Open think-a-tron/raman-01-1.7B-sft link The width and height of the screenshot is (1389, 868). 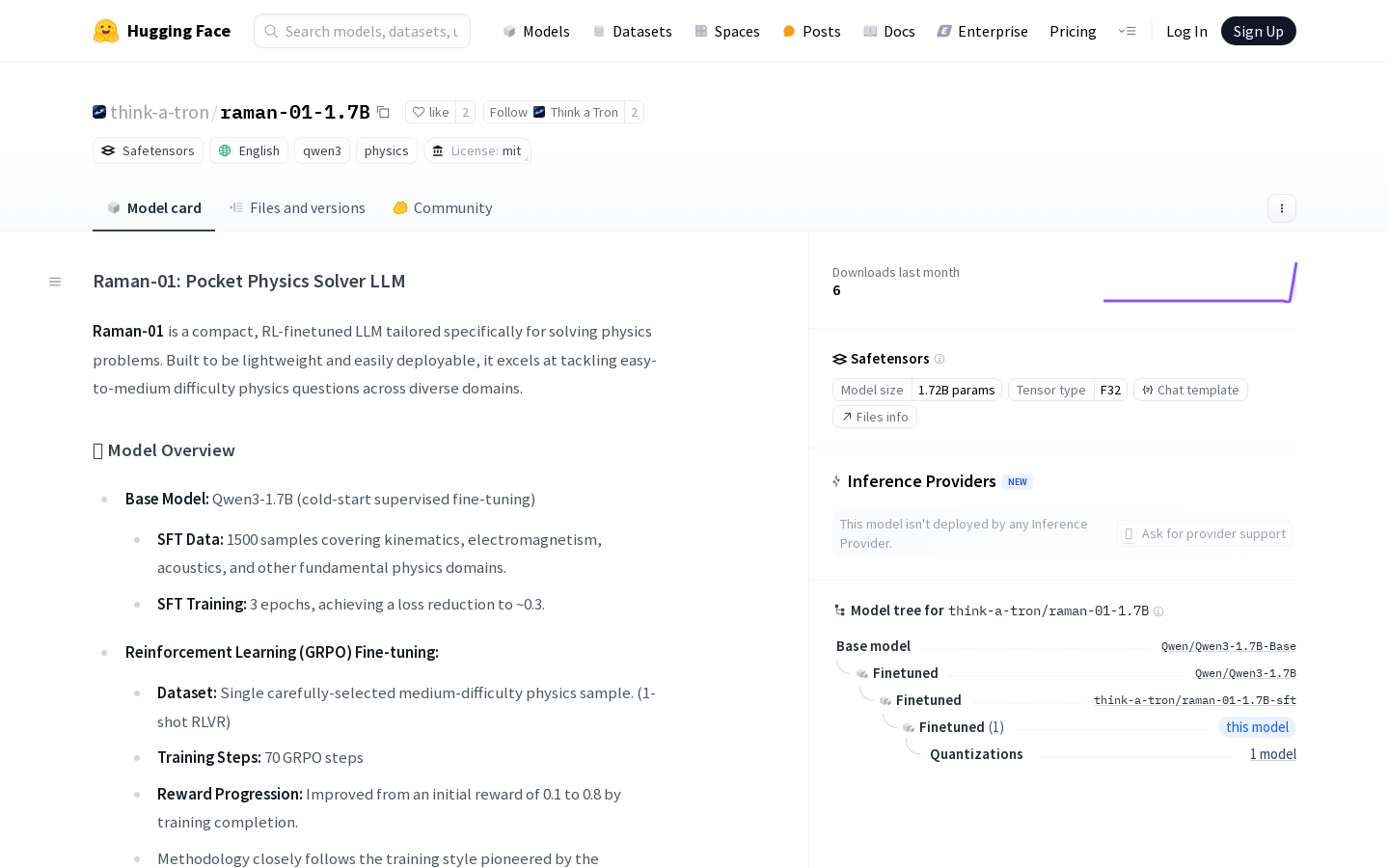(1194, 700)
